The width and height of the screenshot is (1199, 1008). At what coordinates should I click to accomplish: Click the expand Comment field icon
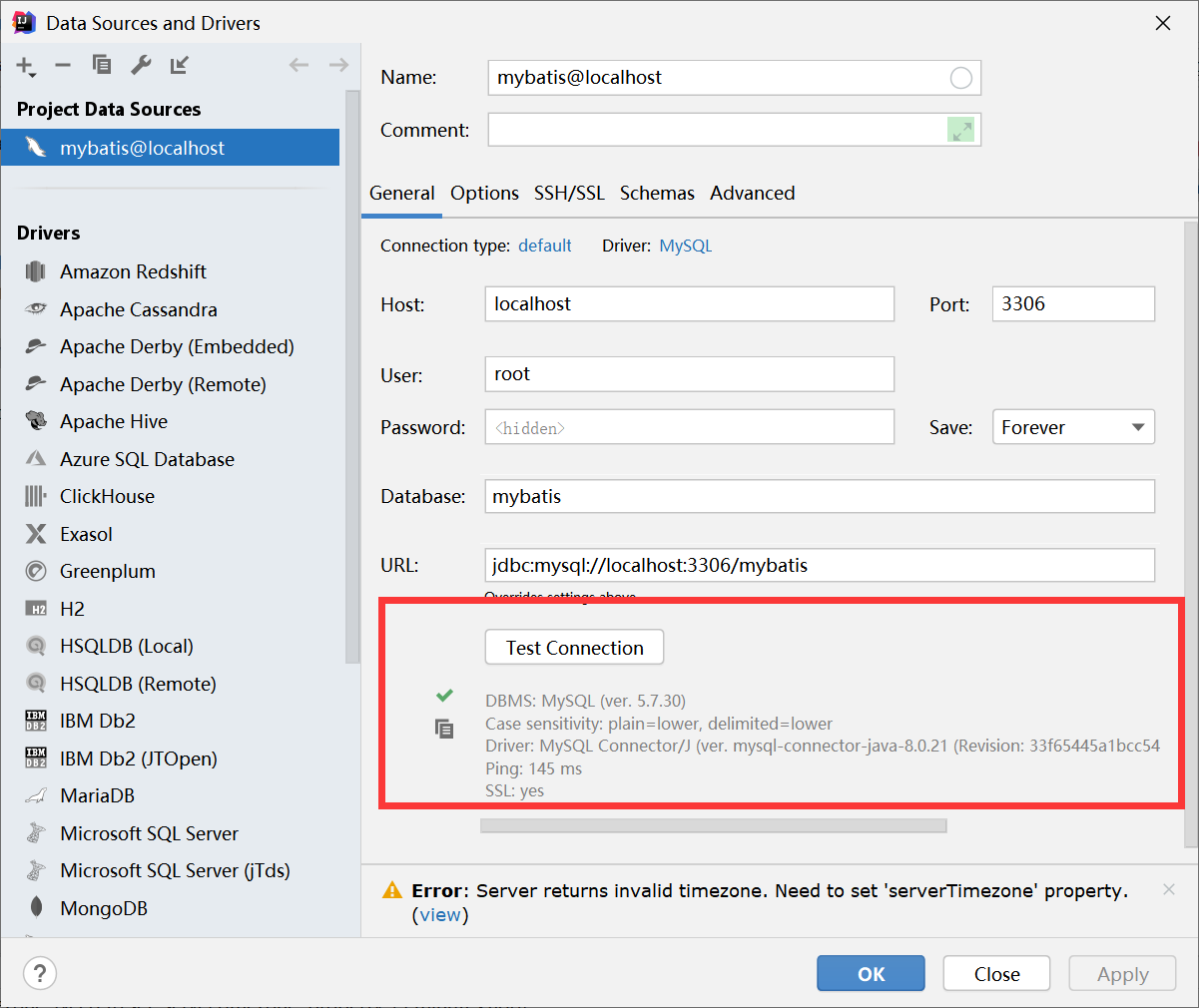click(x=961, y=131)
